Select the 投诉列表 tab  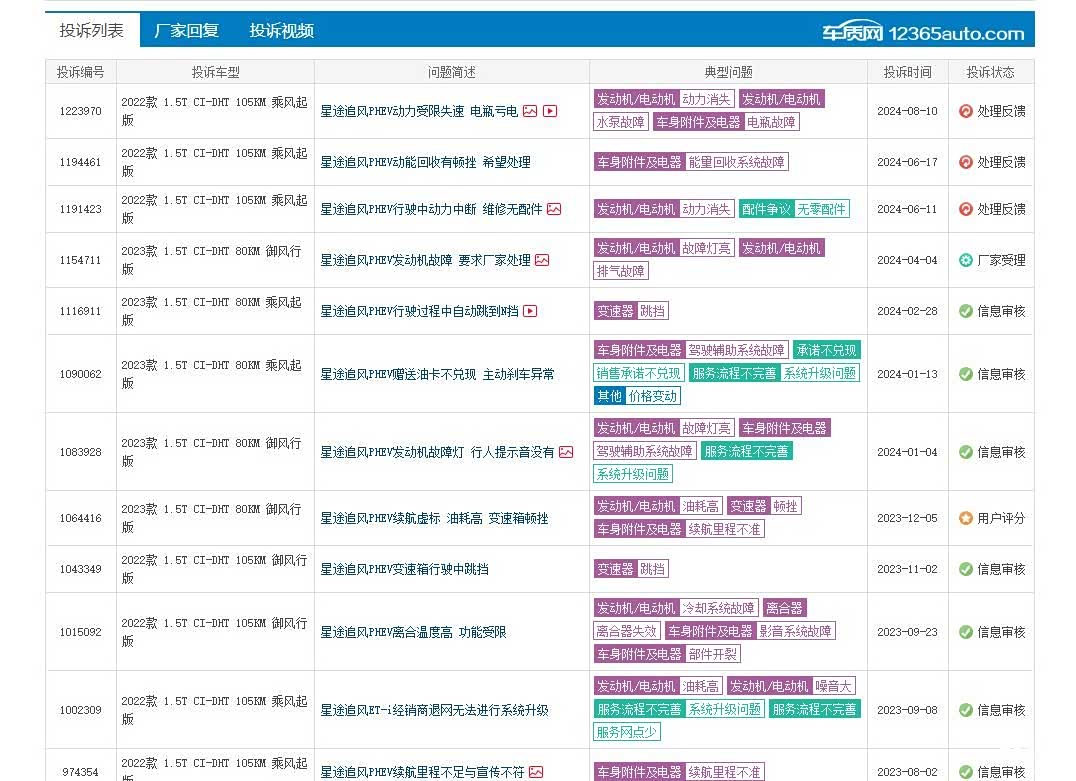[92, 31]
